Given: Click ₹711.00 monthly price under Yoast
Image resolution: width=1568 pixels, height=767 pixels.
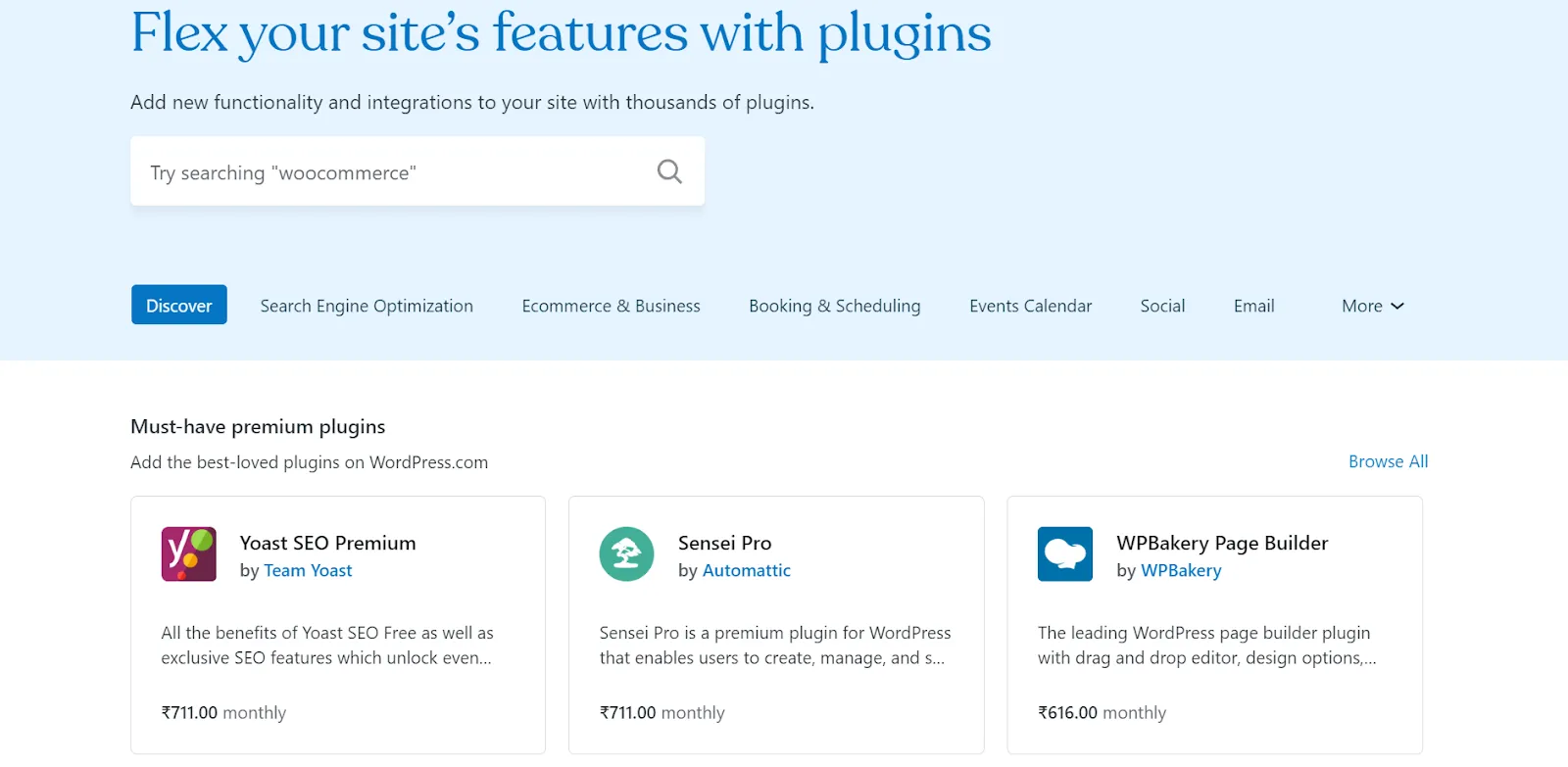Looking at the screenshot, I should (223, 712).
